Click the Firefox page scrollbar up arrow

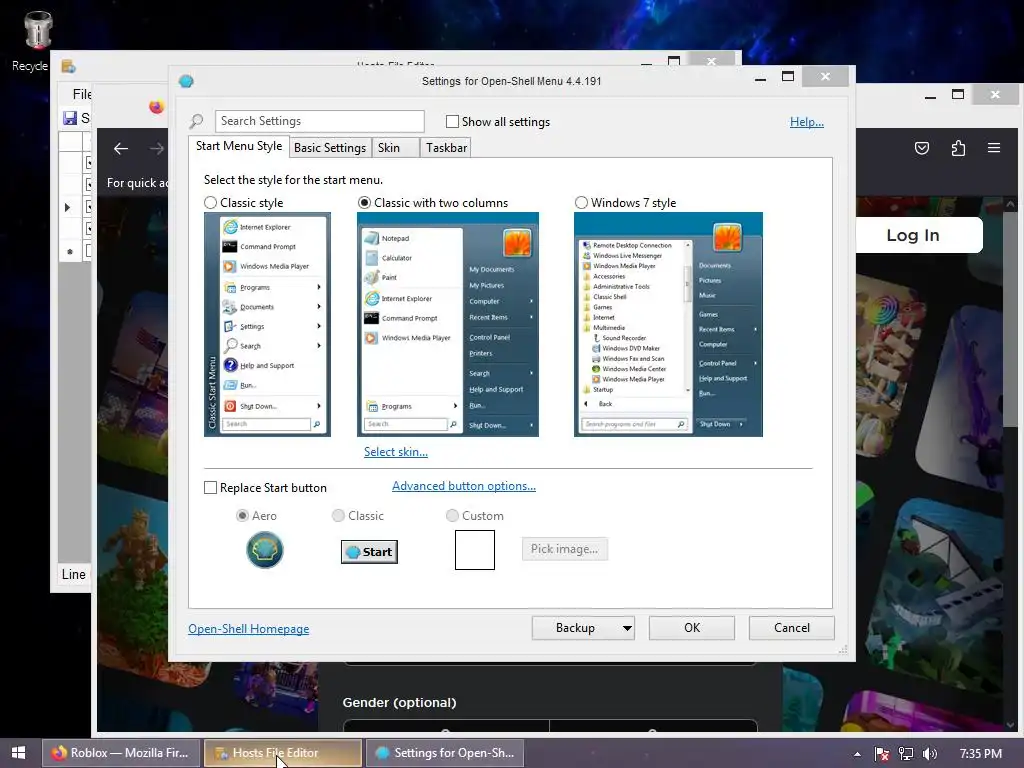(x=1010, y=204)
